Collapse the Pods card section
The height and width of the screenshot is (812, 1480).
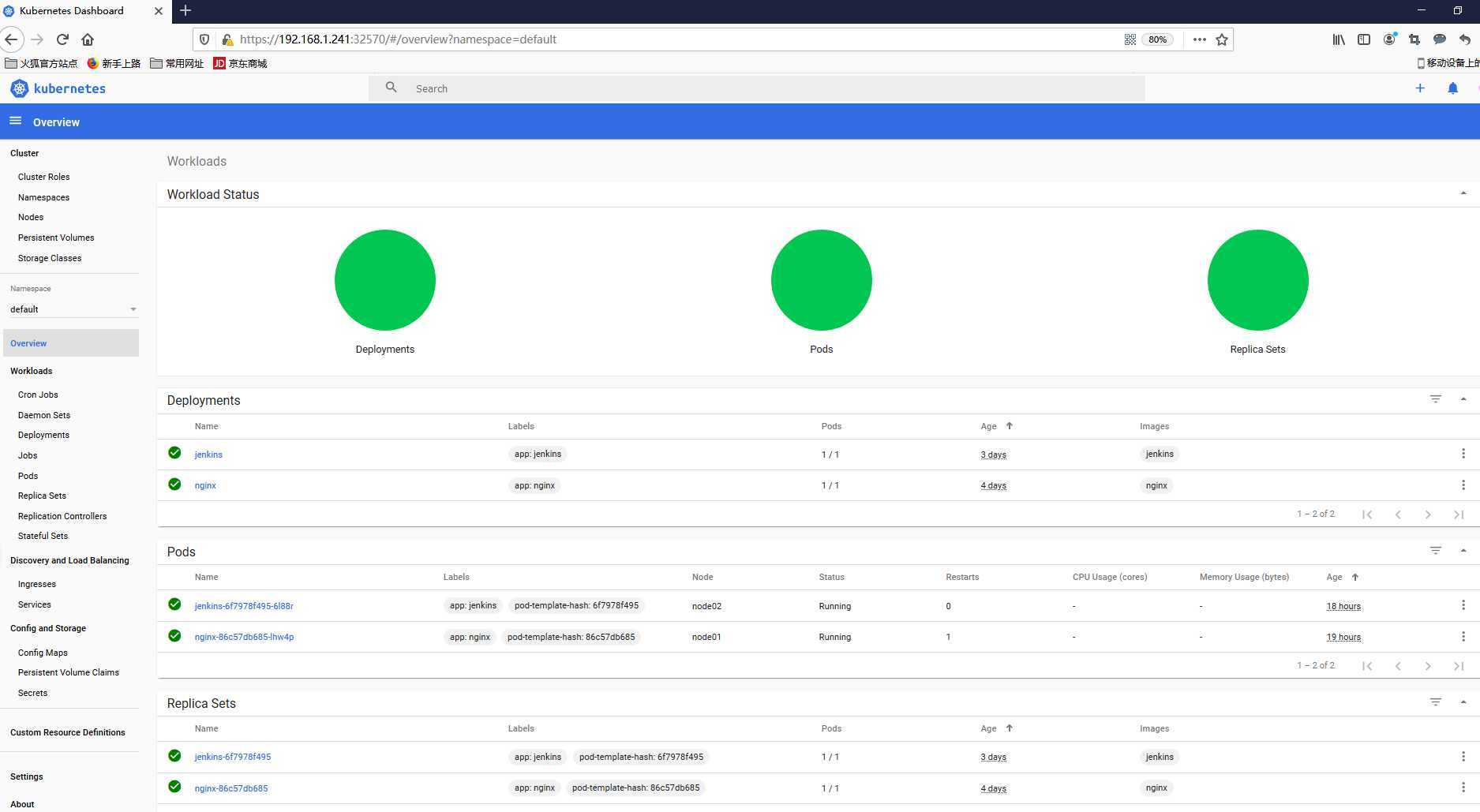click(x=1463, y=551)
